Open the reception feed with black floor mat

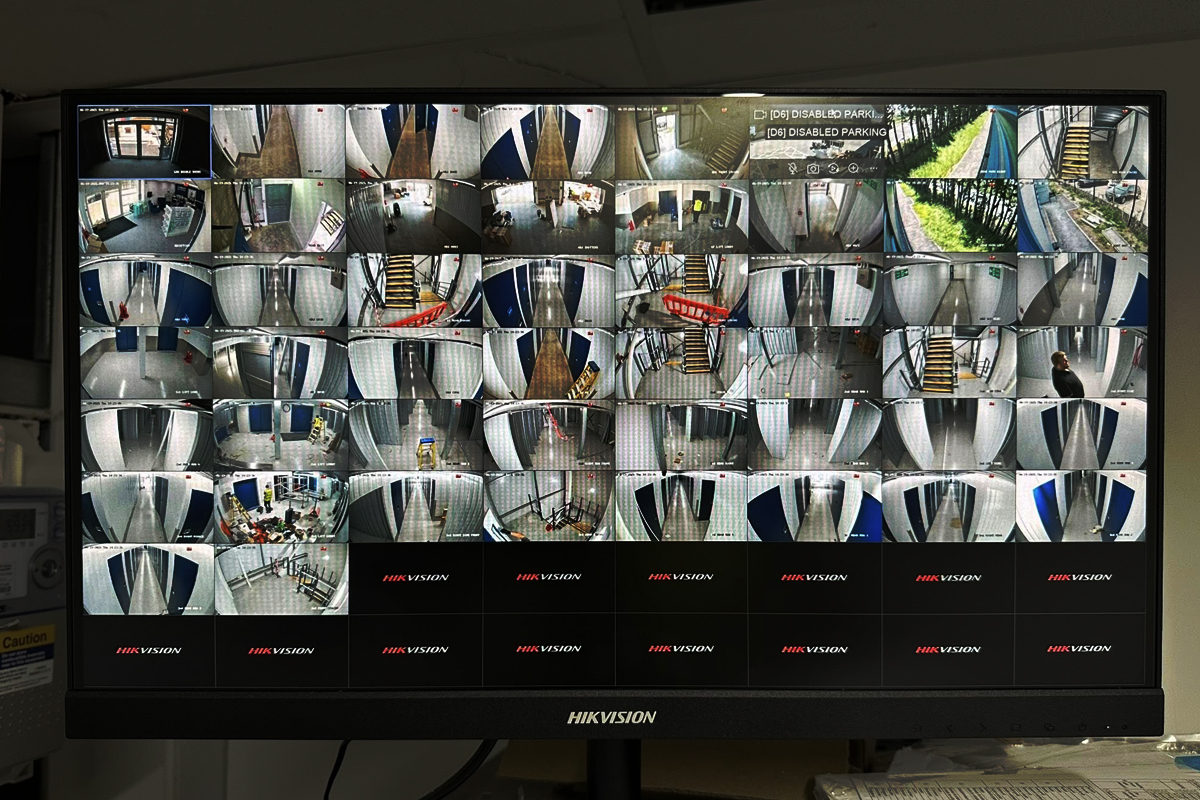145,216
